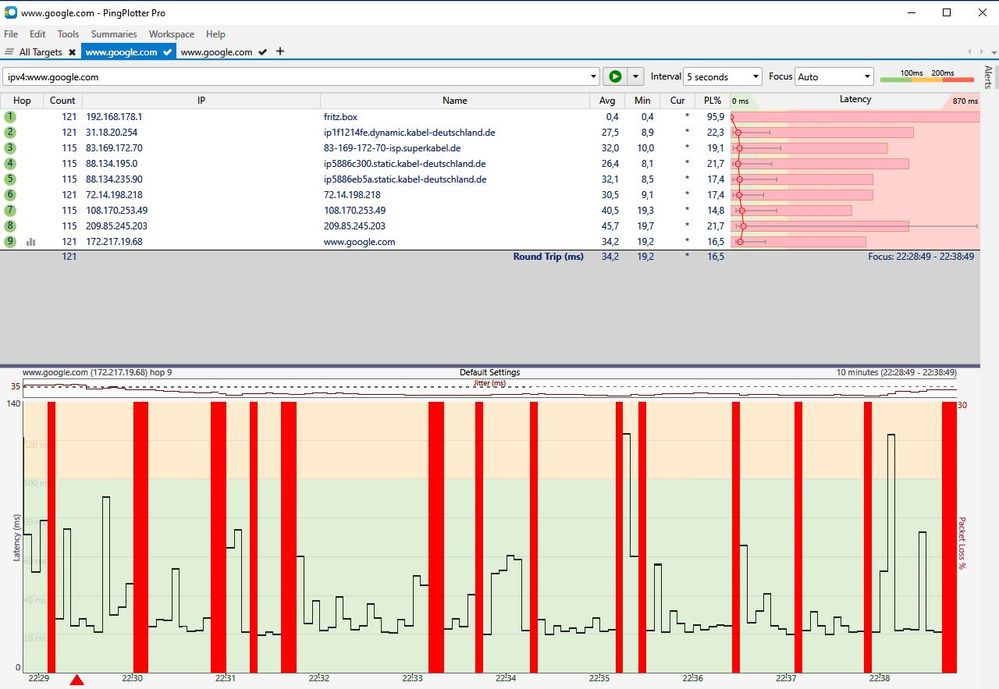The height and width of the screenshot is (689, 999).
Task: Click the Hop column header
Action: [x=22, y=100]
